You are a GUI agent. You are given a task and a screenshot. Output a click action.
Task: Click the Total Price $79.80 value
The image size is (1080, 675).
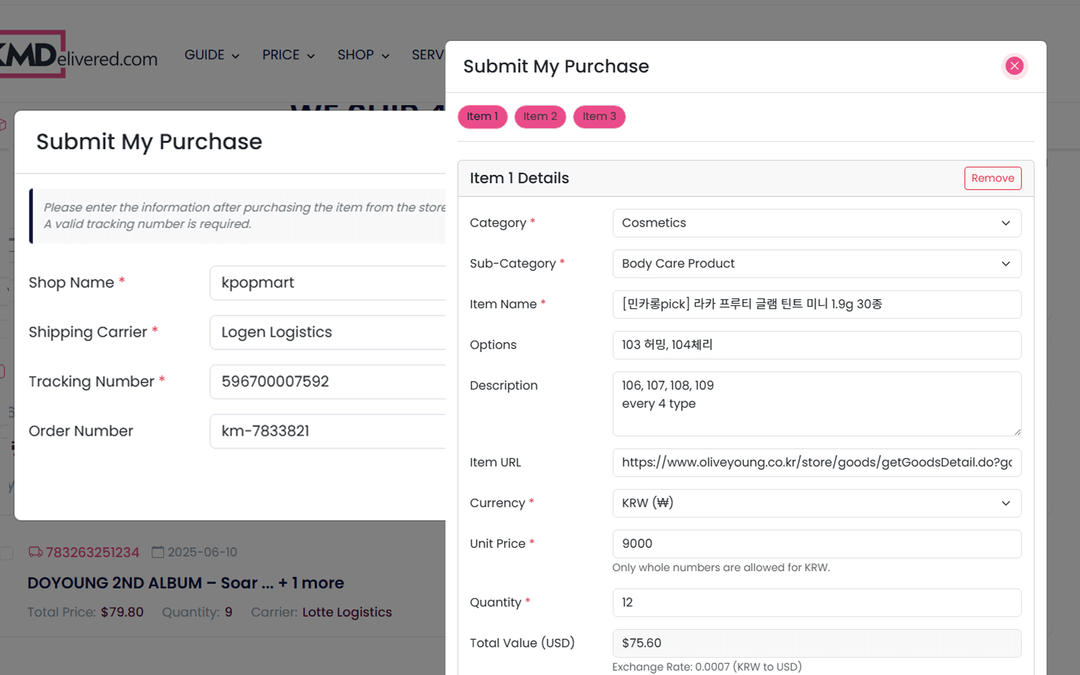tap(122, 612)
